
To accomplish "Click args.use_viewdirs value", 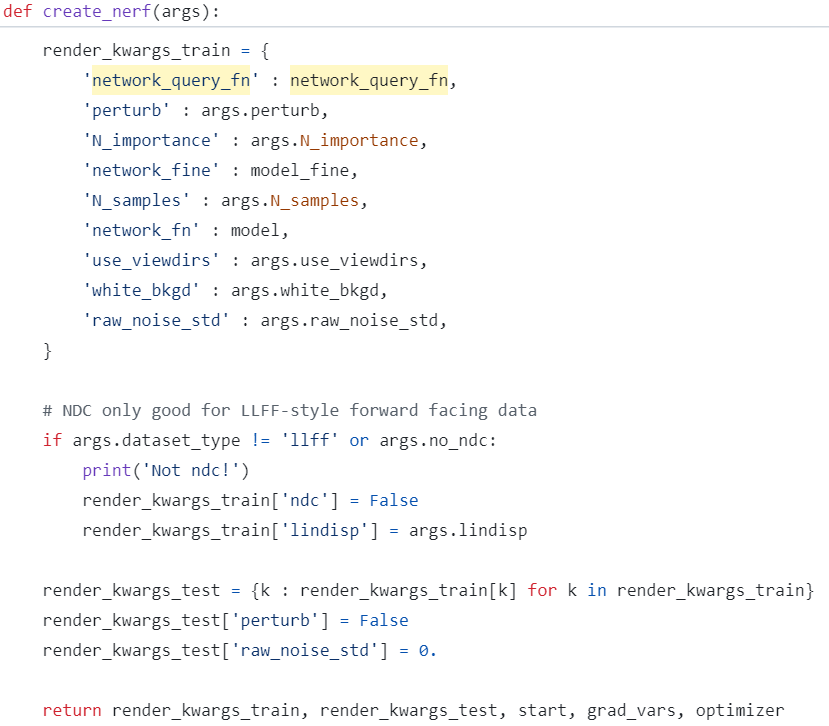I will (x=335, y=260).
